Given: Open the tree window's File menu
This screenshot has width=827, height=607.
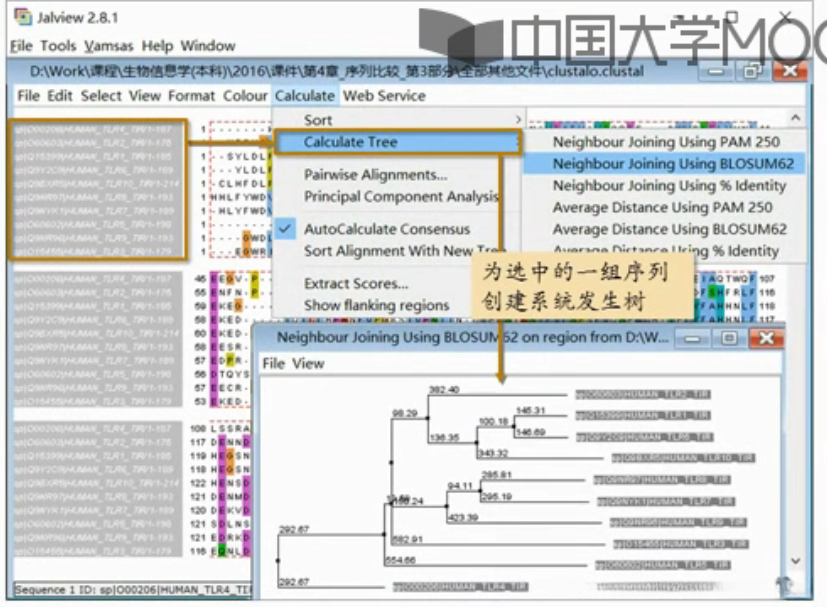Looking at the screenshot, I should (x=274, y=364).
